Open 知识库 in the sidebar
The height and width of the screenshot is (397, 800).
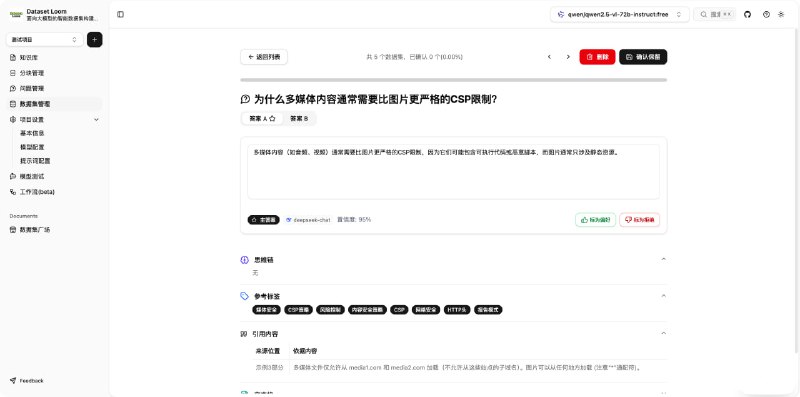click(54, 58)
